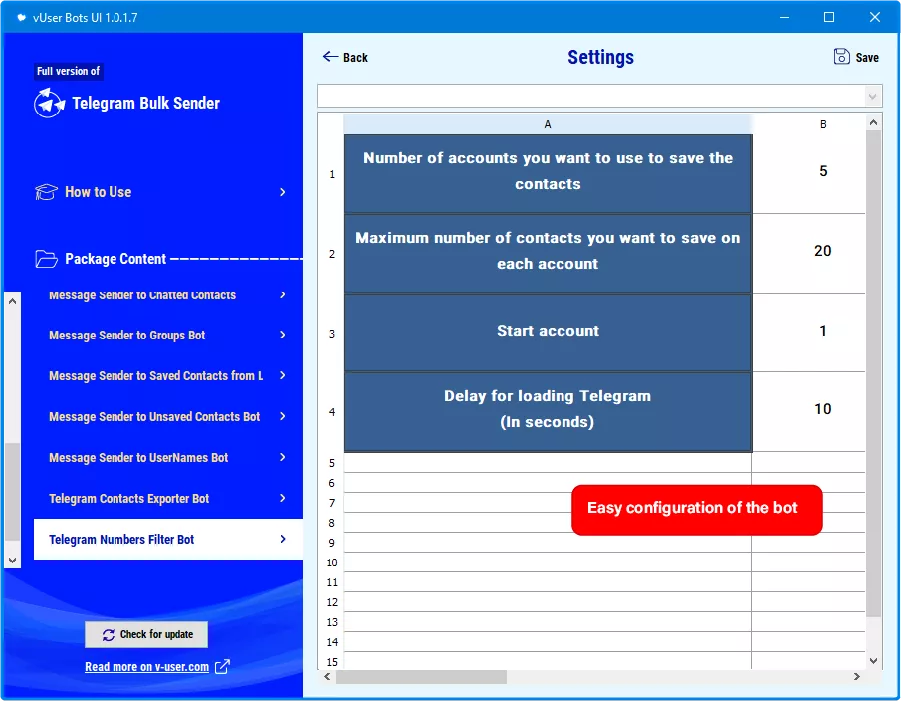This screenshot has height=701, width=901.
Task: Click the Package Content folder icon
Action: 46,259
